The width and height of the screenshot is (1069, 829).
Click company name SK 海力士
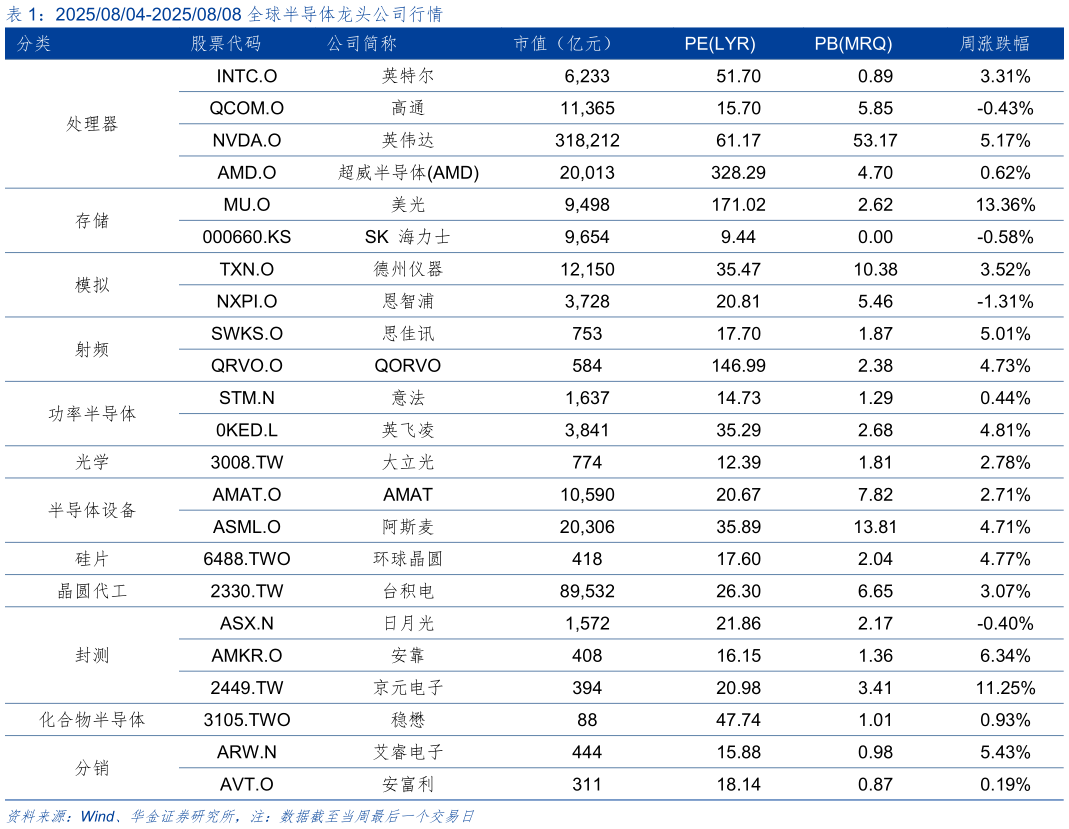(408, 237)
